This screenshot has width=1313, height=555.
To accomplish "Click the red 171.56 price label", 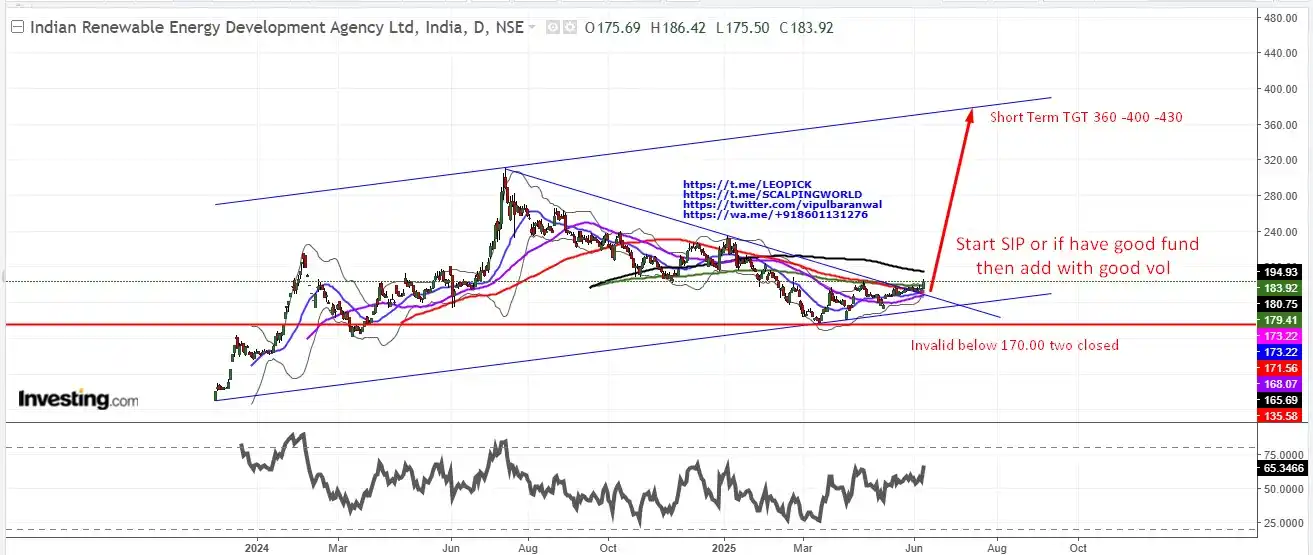I will pyautogui.click(x=1281, y=368).
